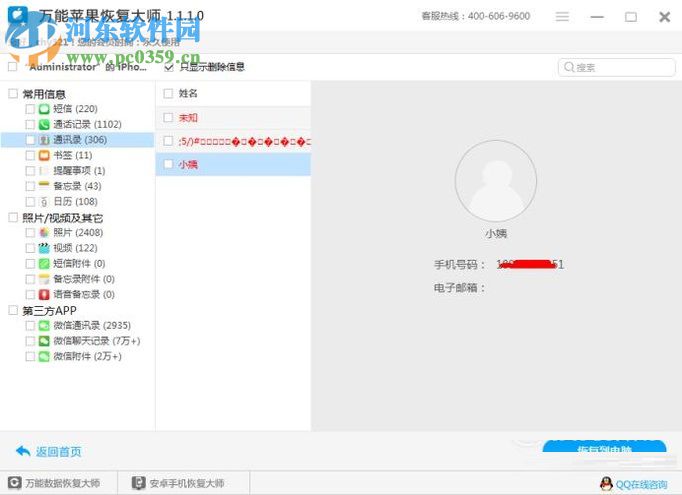The image size is (682, 495).
Task: Select 备忘录 (43) category
Action: (x=77, y=186)
